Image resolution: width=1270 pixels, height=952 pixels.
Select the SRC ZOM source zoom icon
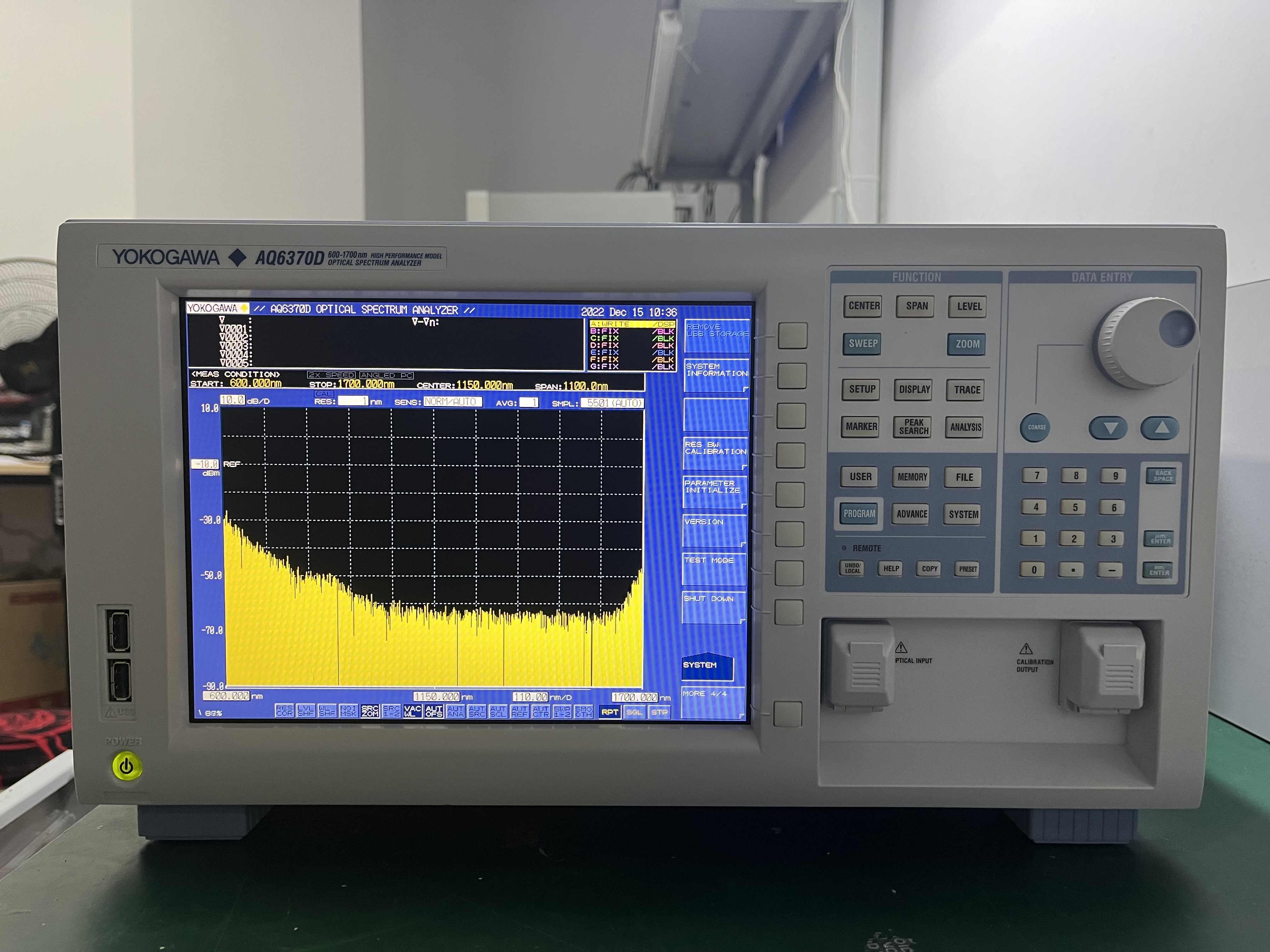(370, 711)
